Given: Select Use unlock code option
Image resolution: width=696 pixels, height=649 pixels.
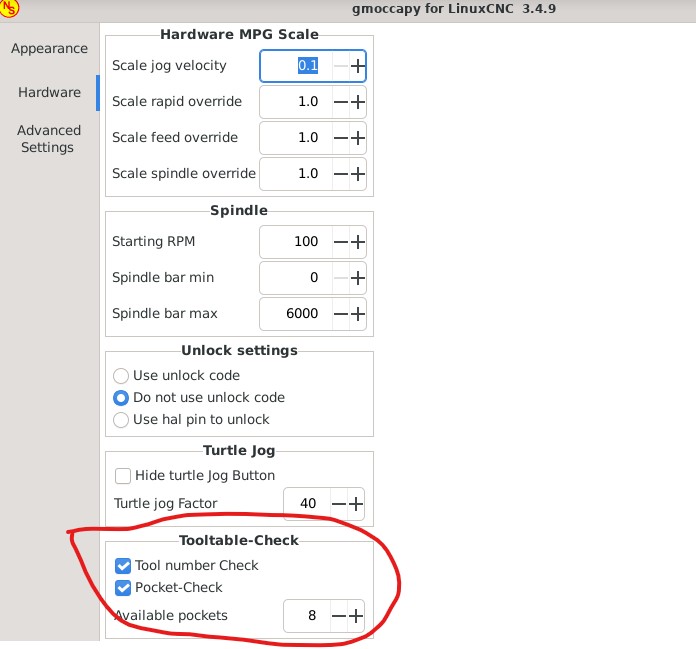Looking at the screenshot, I should point(121,376).
